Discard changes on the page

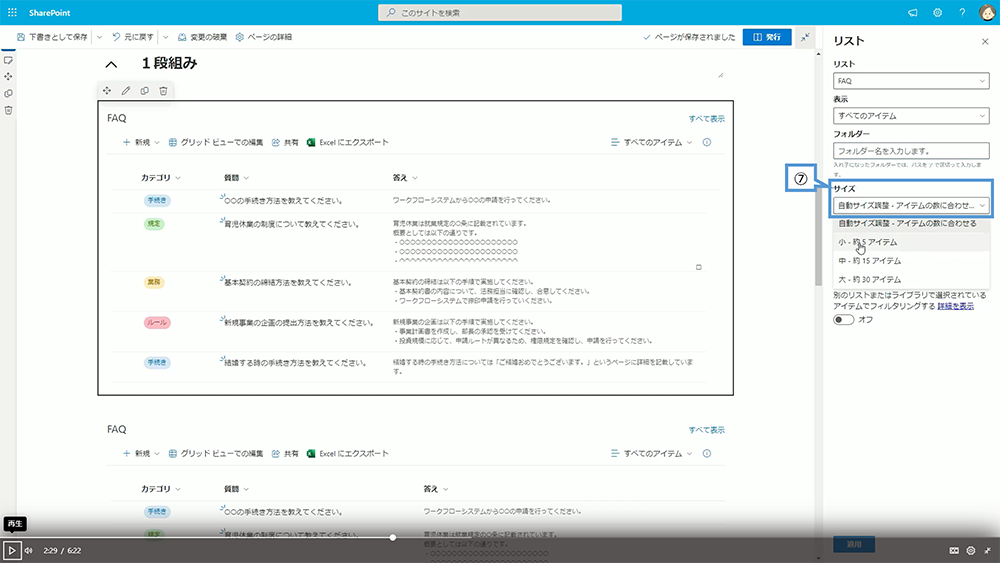[202, 37]
